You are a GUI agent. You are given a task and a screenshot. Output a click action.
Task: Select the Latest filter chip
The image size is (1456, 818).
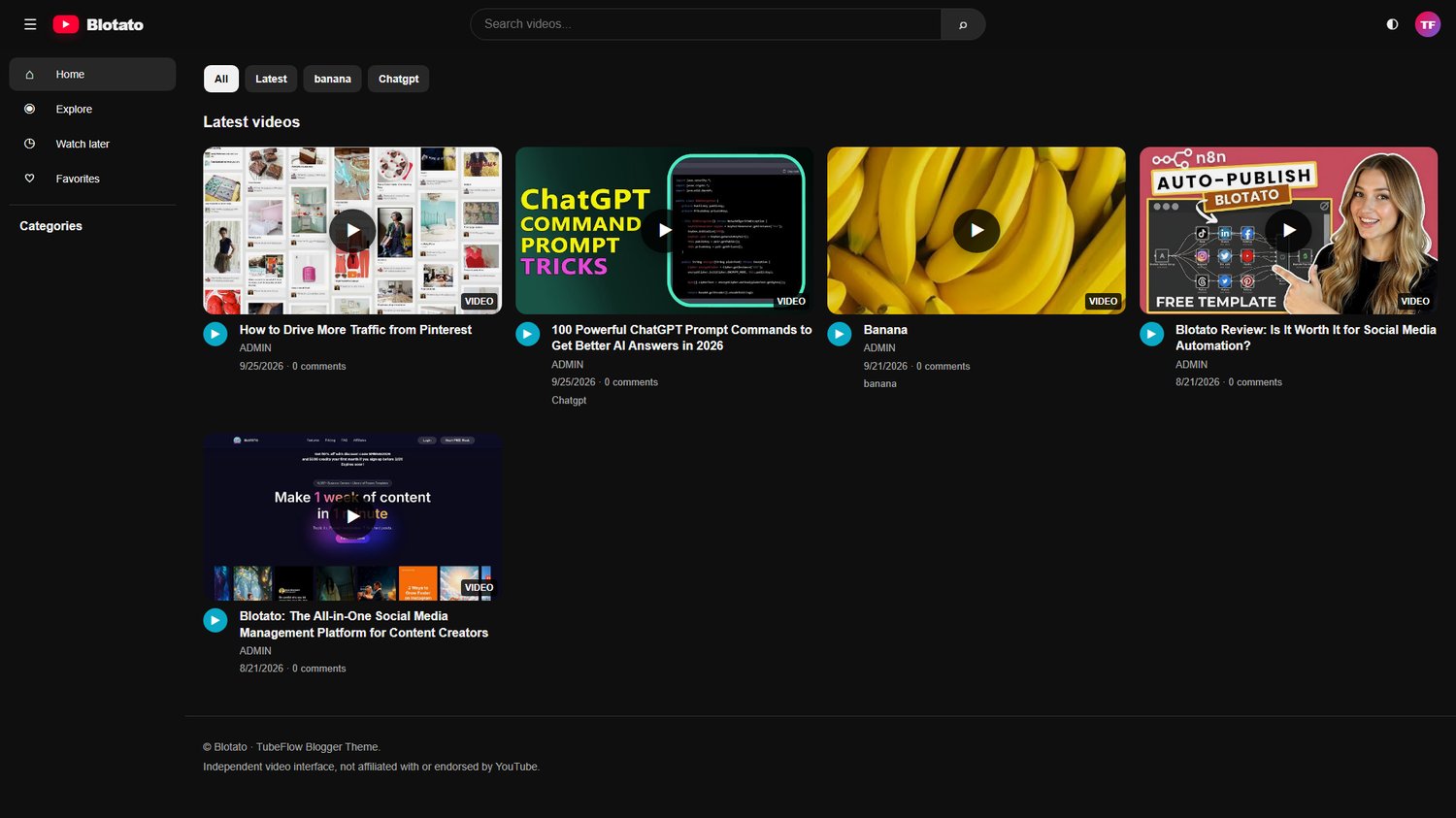[x=271, y=79]
